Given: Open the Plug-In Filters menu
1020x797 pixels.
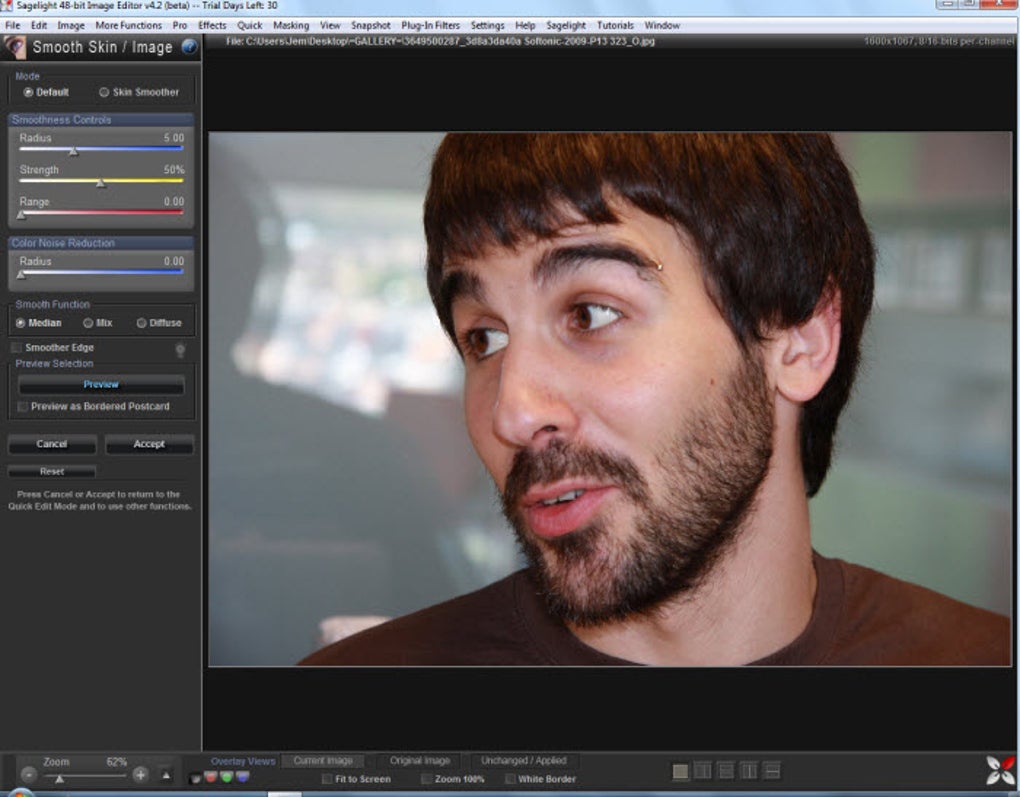Looking at the screenshot, I should click(x=430, y=25).
